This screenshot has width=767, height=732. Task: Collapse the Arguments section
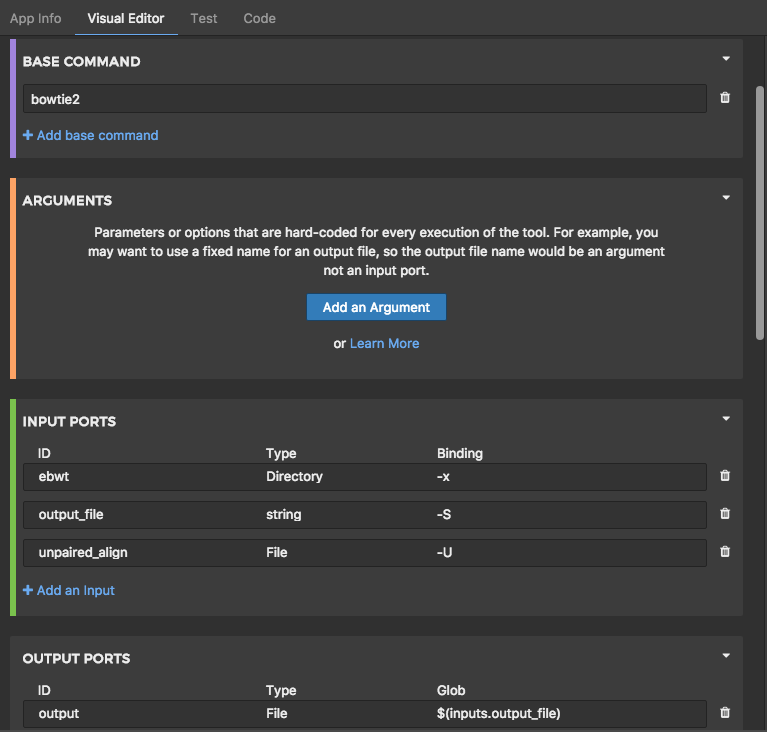[x=726, y=198]
